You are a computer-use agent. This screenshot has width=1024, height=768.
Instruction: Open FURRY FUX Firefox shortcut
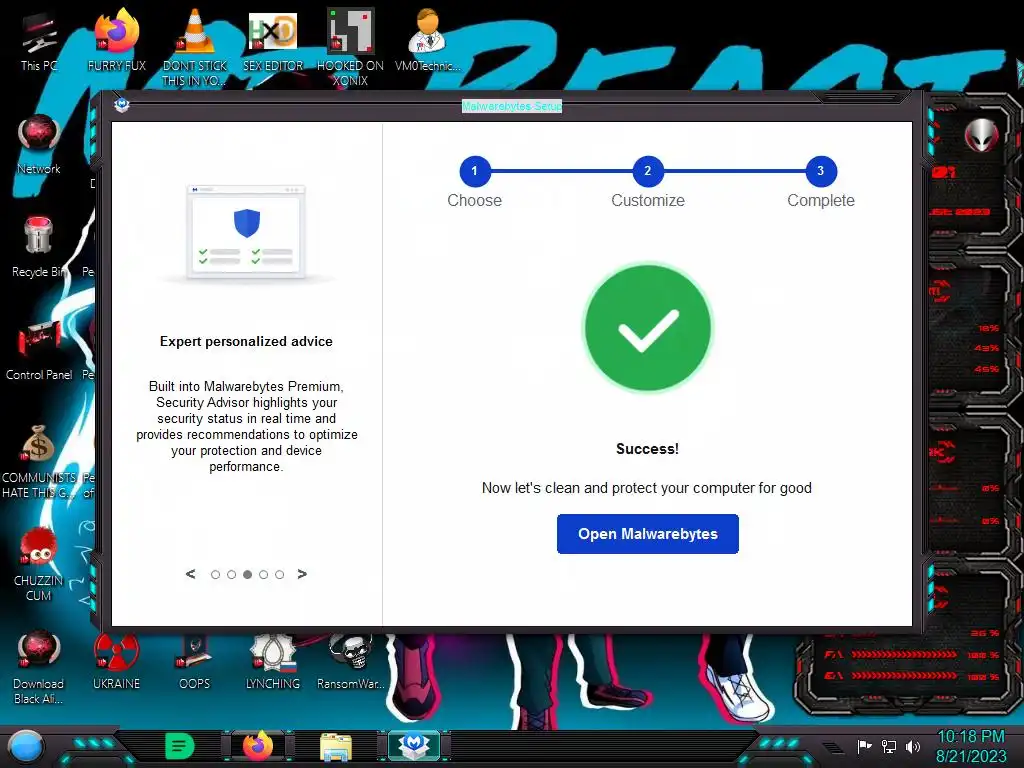116,40
